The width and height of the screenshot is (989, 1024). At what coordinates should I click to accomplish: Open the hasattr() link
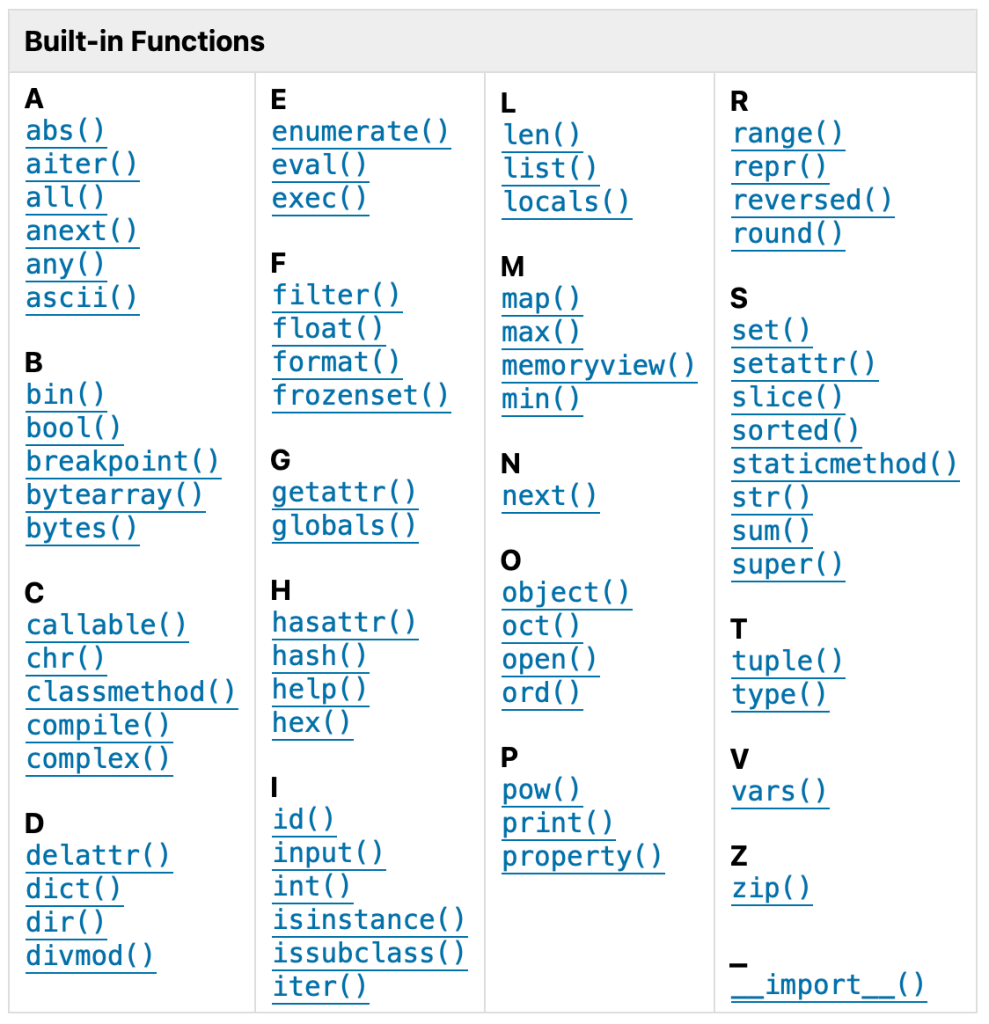coord(344,623)
